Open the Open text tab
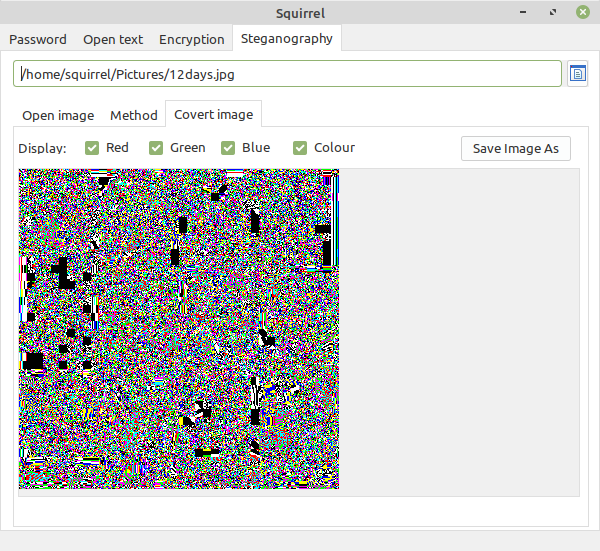Image resolution: width=600 pixels, height=551 pixels. pyautogui.click(x=113, y=40)
